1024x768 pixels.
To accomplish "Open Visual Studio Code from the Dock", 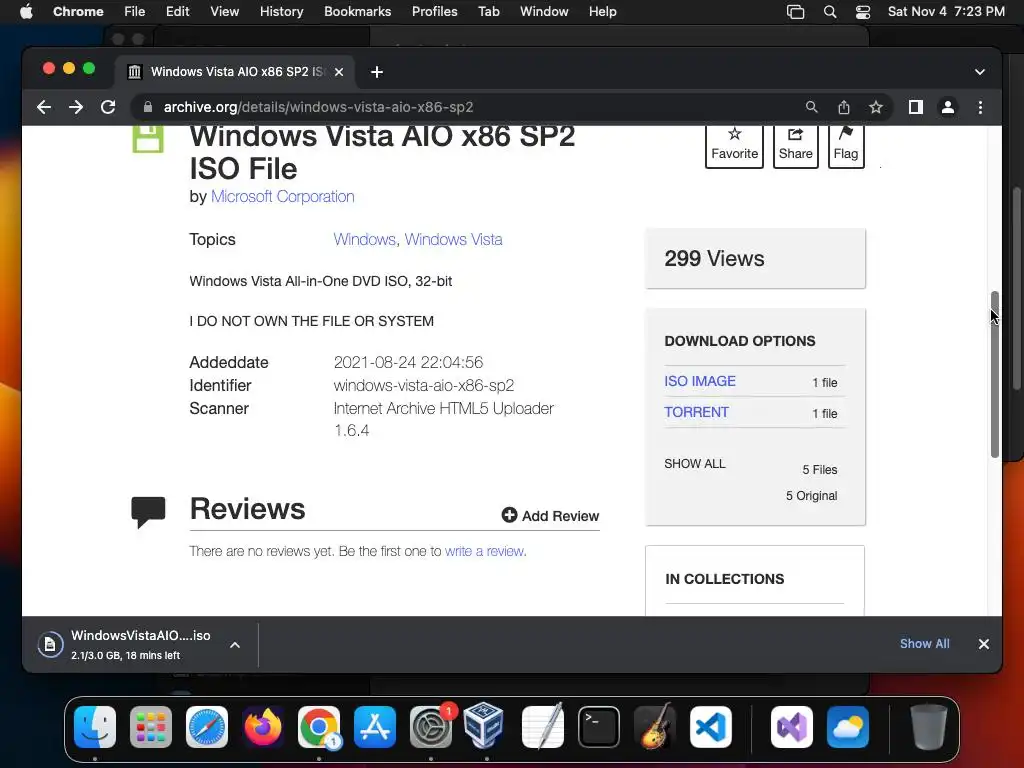I will [x=711, y=727].
